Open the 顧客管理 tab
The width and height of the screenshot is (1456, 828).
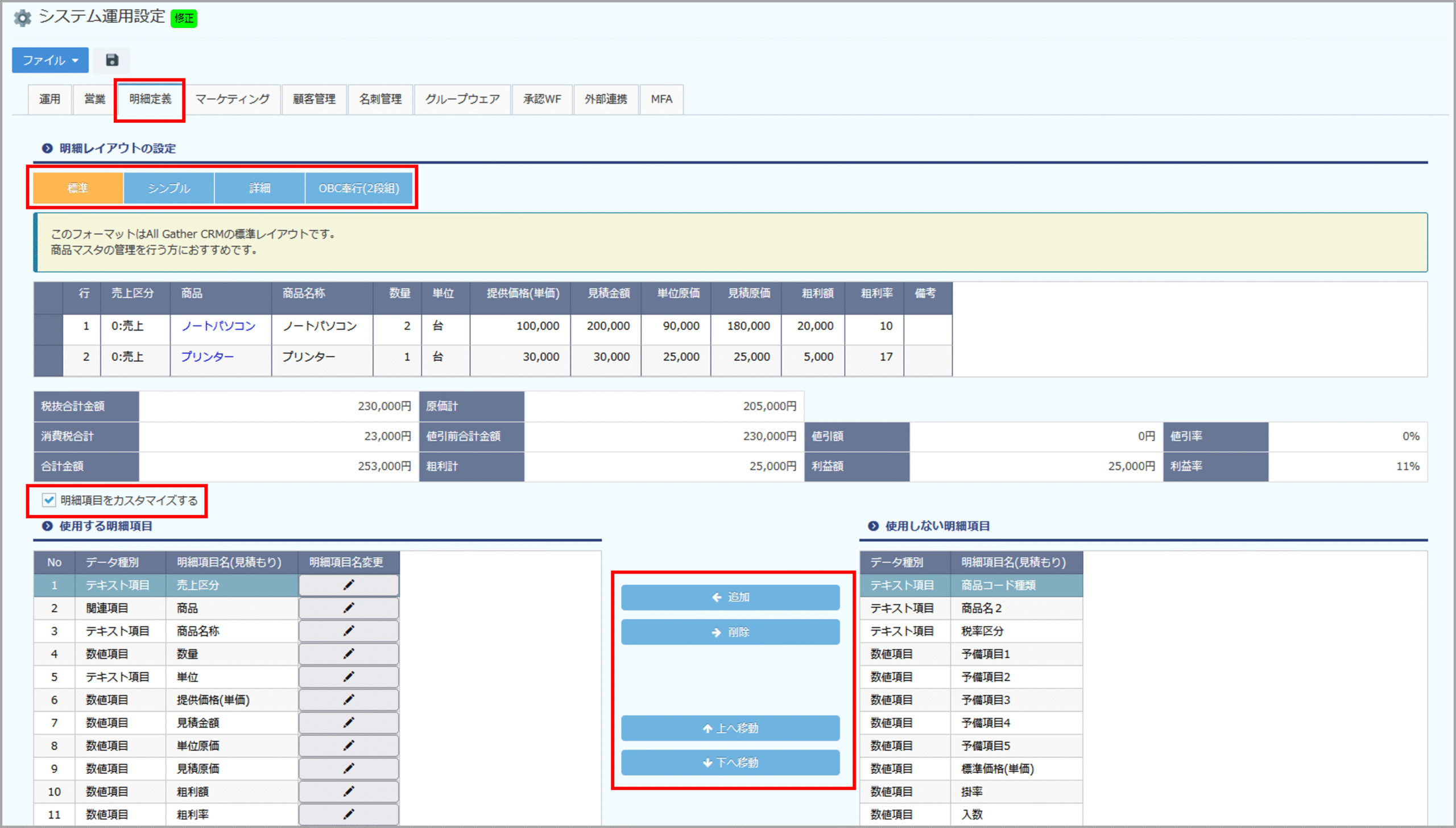[x=314, y=99]
